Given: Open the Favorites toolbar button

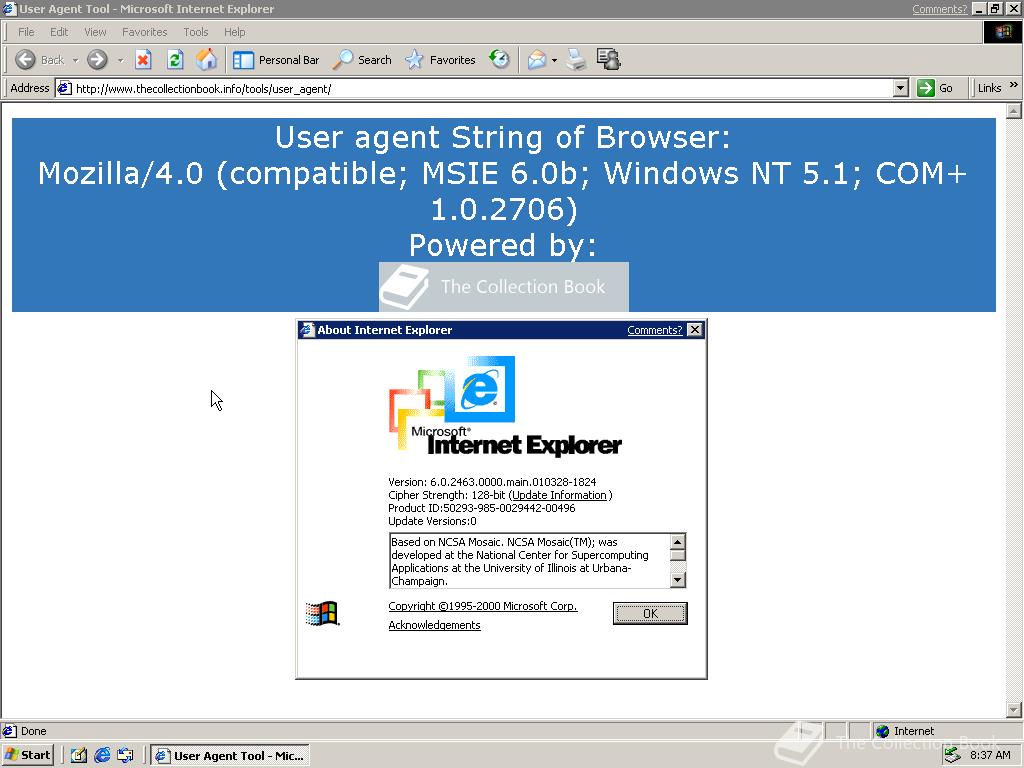Looking at the screenshot, I should pos(440,60).
